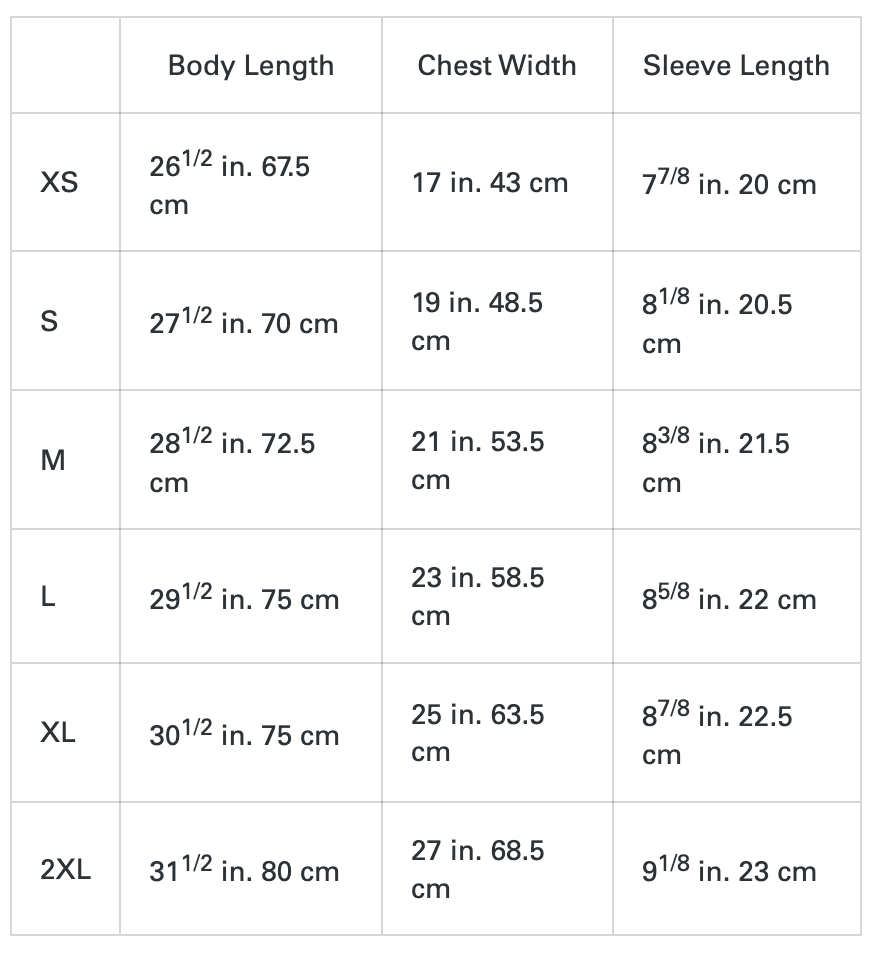The image size is (888, 958).
Task: Click the XS sleeve length 20 cm cell
Action: (x=729, y=184)
